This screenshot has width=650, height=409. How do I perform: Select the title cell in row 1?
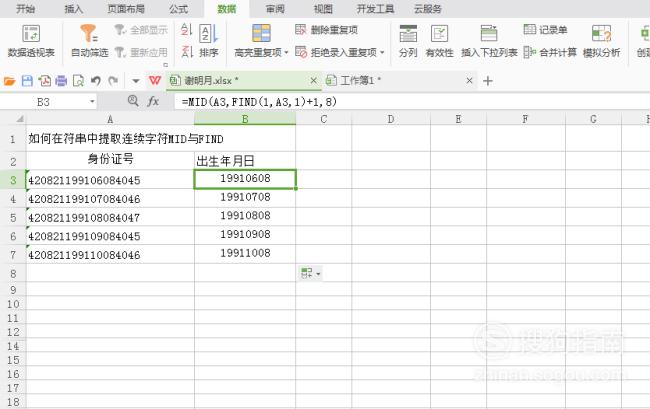tap(161, 138)
